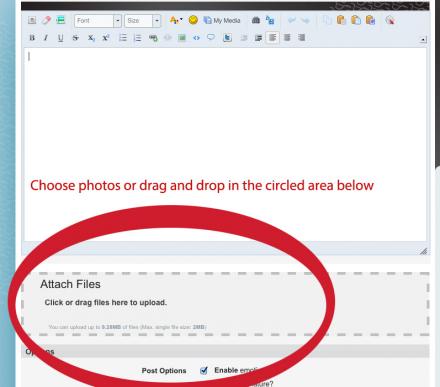
Task: Click 'Click or drag files here to upload.'
Action: pos(106,303)
